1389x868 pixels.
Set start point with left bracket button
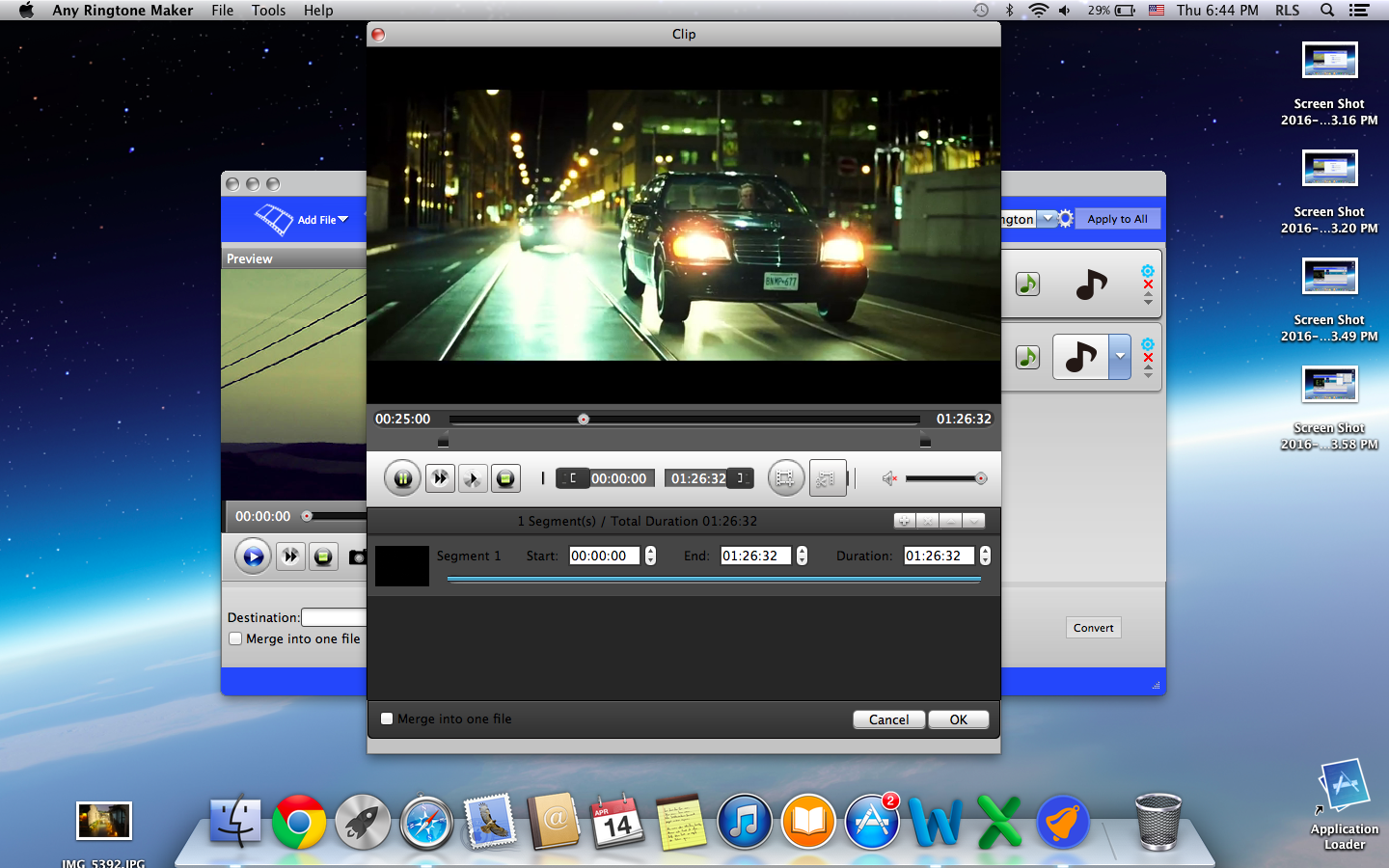pyautogui.click(x=573, y=478)
